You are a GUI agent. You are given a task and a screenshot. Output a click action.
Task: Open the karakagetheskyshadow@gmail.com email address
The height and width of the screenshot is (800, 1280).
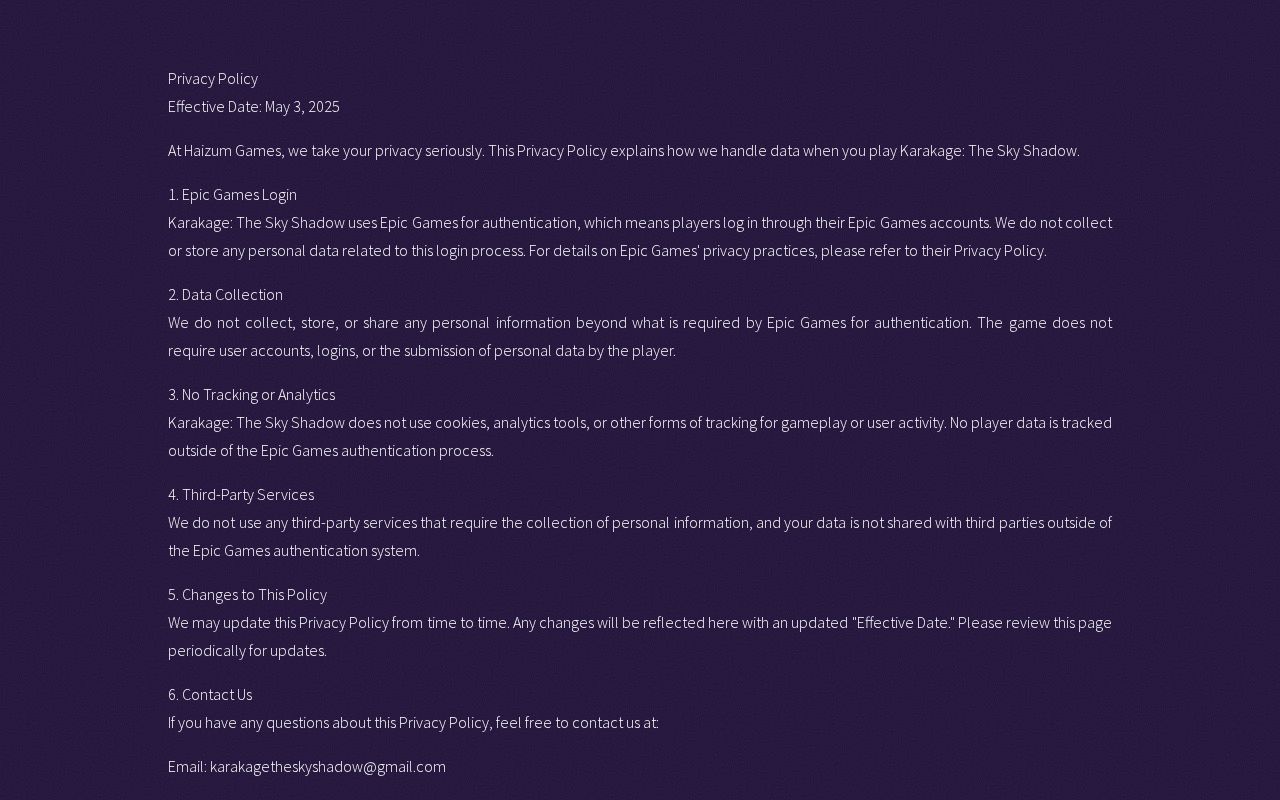(328, 766)
